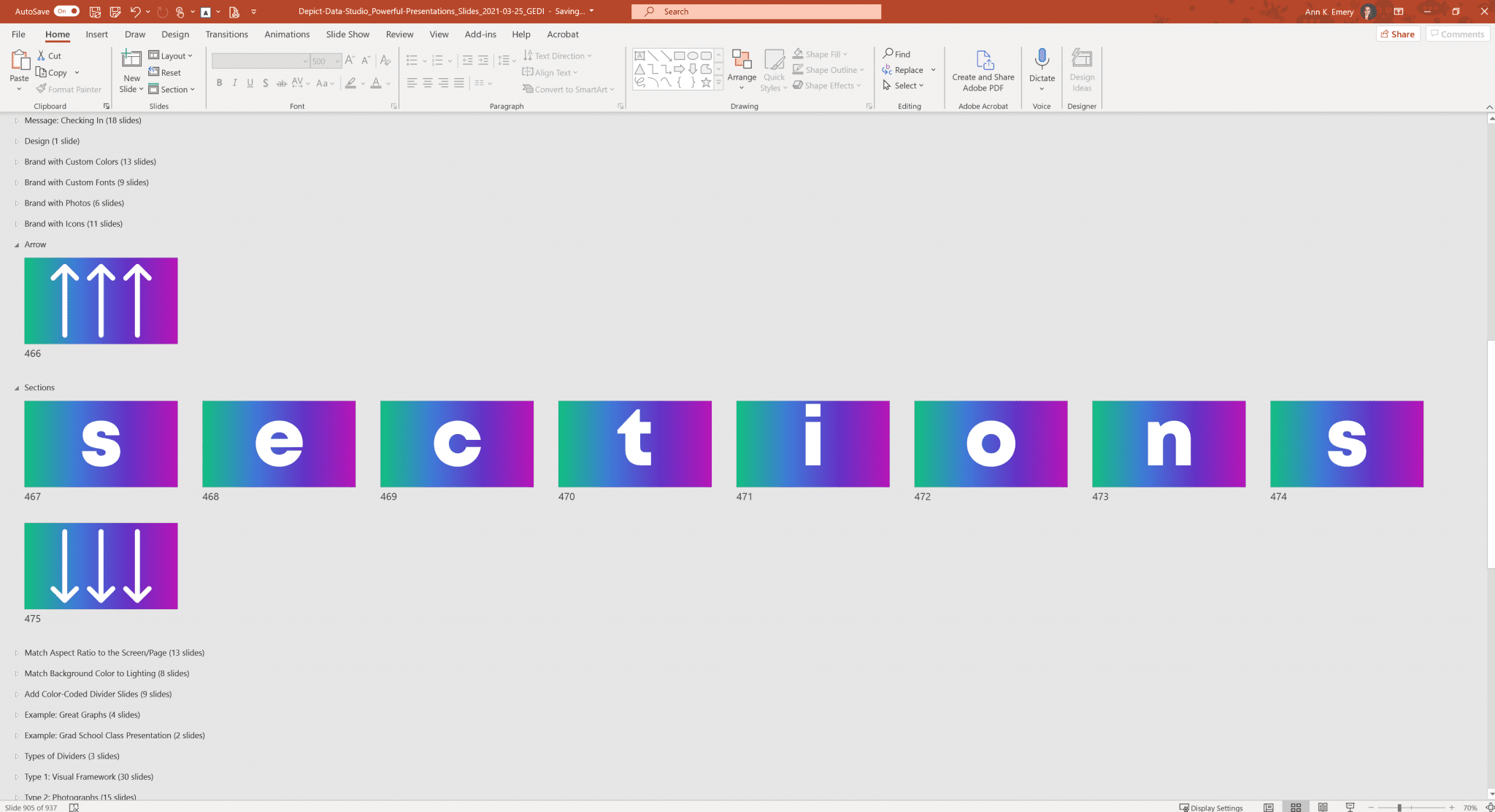The height and width of the screenshot is (812, 1495).
Task: Open the Slide Show tab
Action: 347,34
